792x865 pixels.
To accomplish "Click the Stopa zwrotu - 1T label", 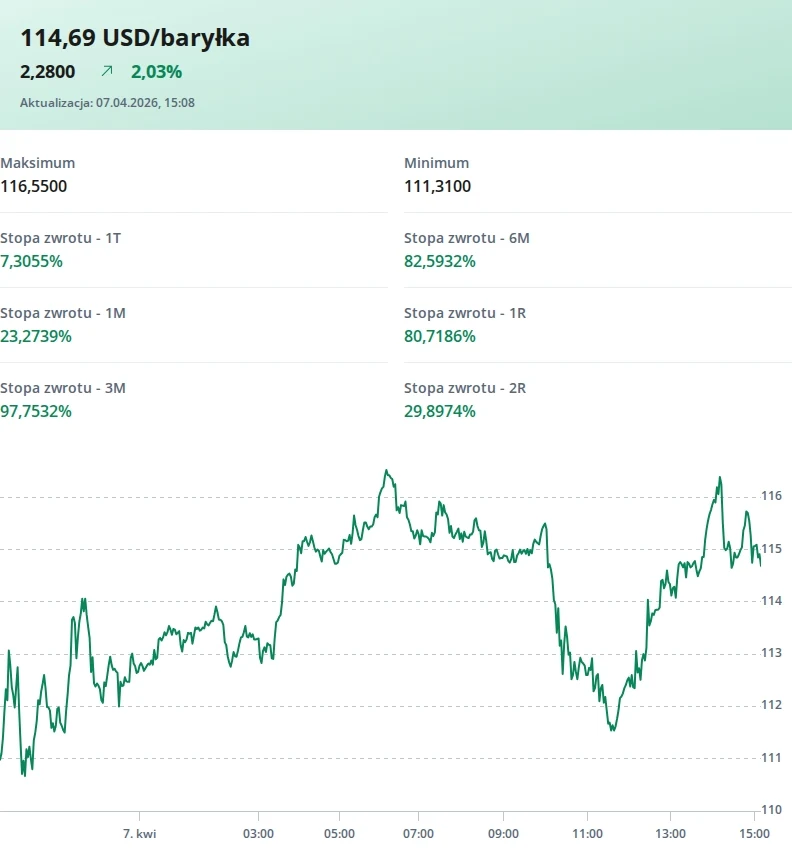I will [61, 238].
